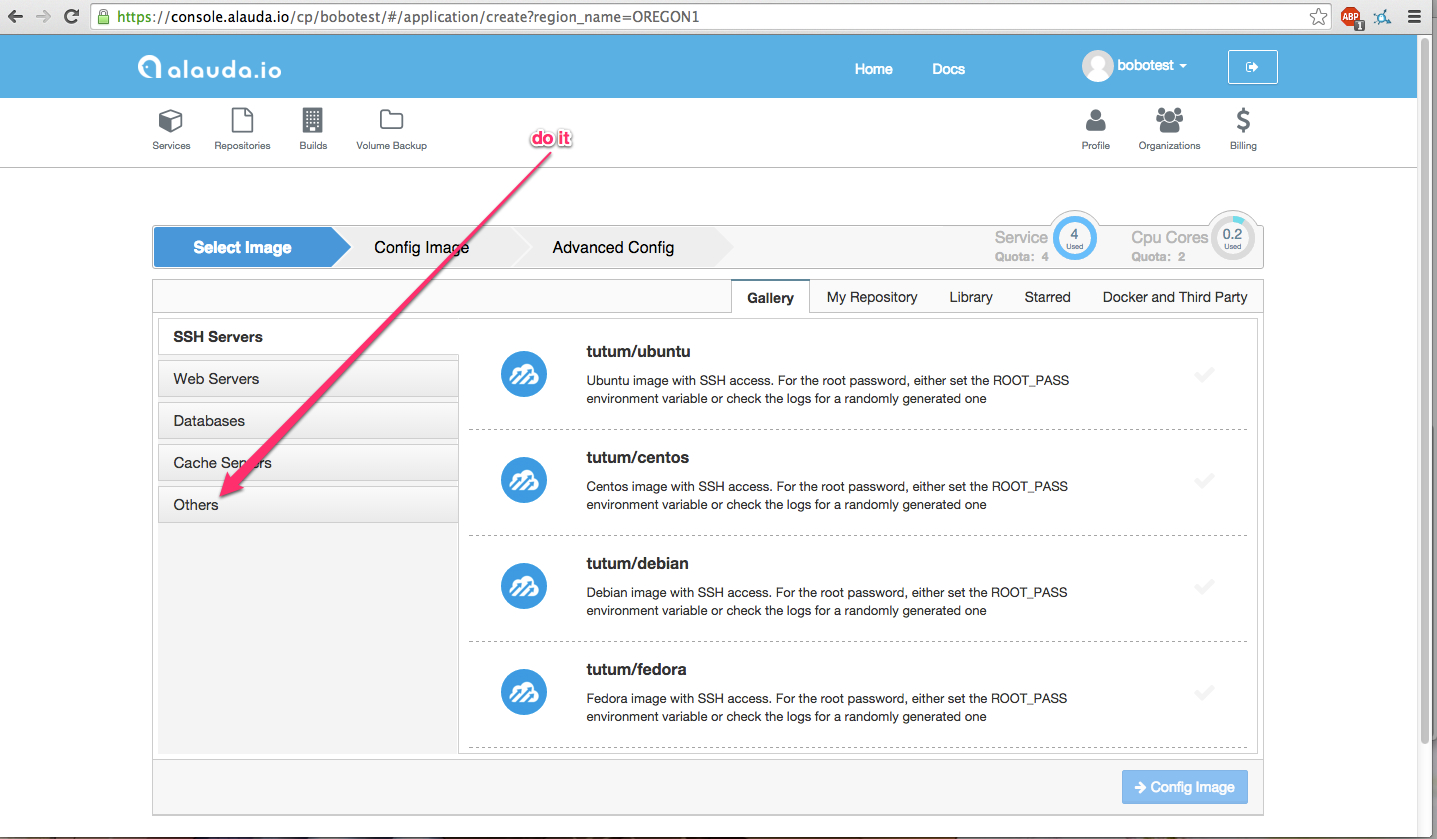
Task: Open the Repositories icon
Action: 242,121
